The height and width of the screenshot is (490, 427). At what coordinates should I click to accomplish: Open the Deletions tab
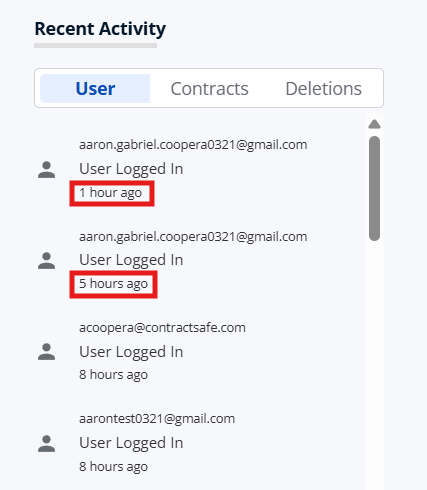323,89
